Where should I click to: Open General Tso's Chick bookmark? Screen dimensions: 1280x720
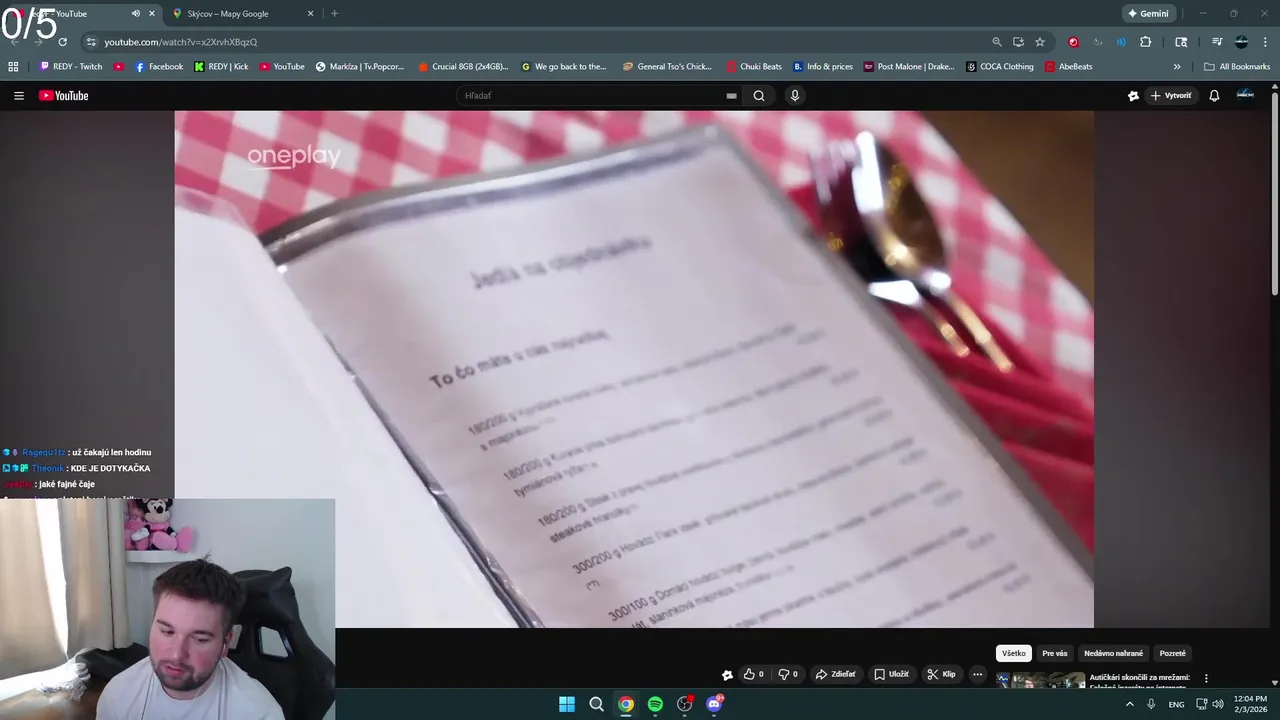667,67
